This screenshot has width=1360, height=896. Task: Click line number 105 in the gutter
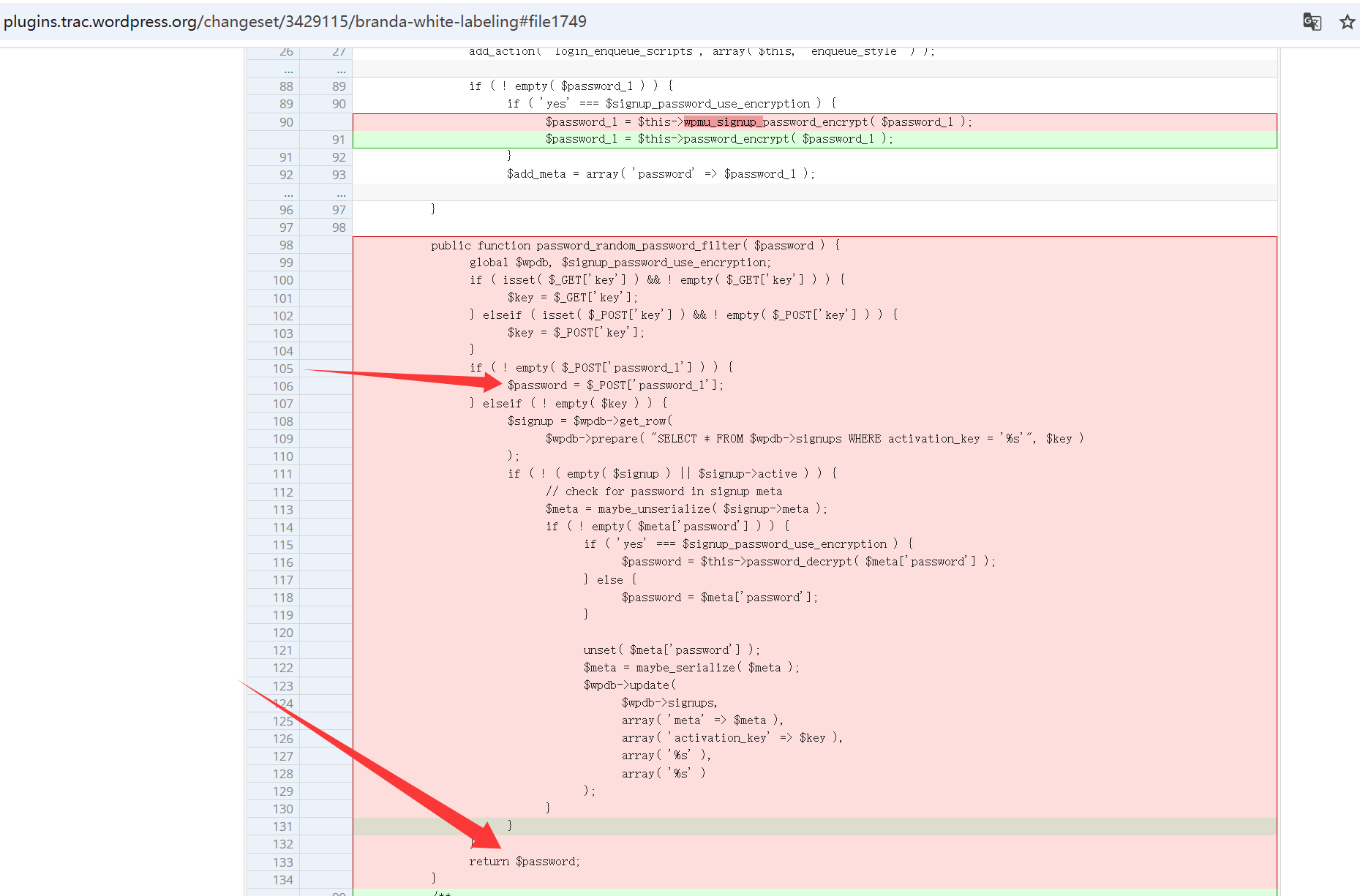(283, 369)
